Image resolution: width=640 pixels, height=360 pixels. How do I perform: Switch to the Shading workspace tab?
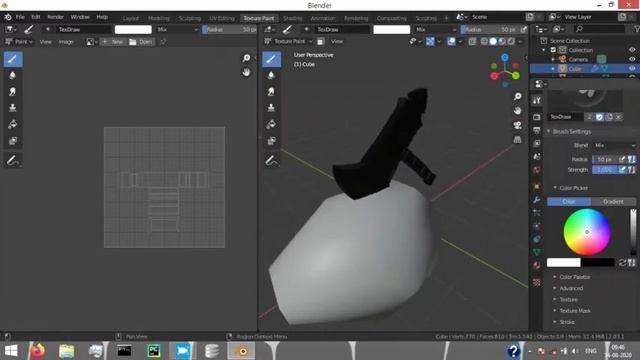[292, 18]
